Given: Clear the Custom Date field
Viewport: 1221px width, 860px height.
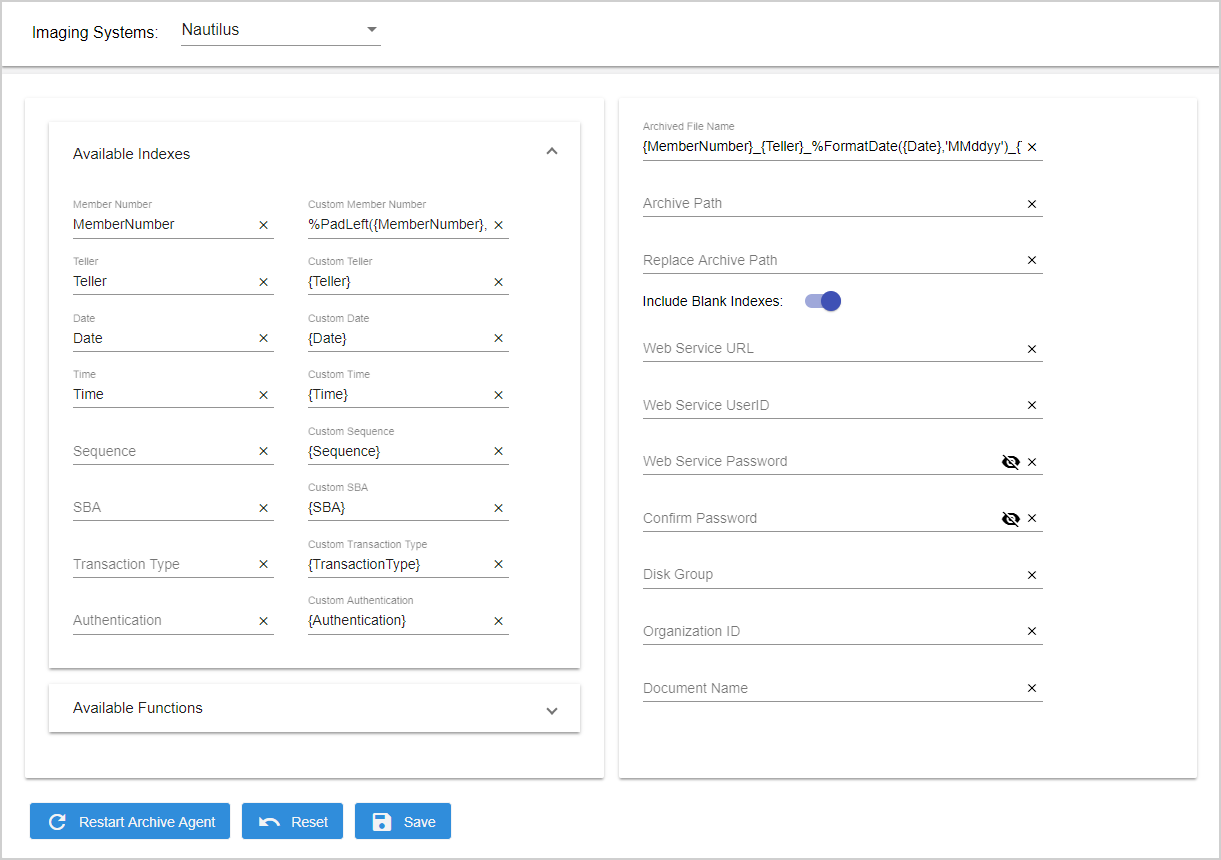Looking at the screenshot, I should (x=499, y=338).
